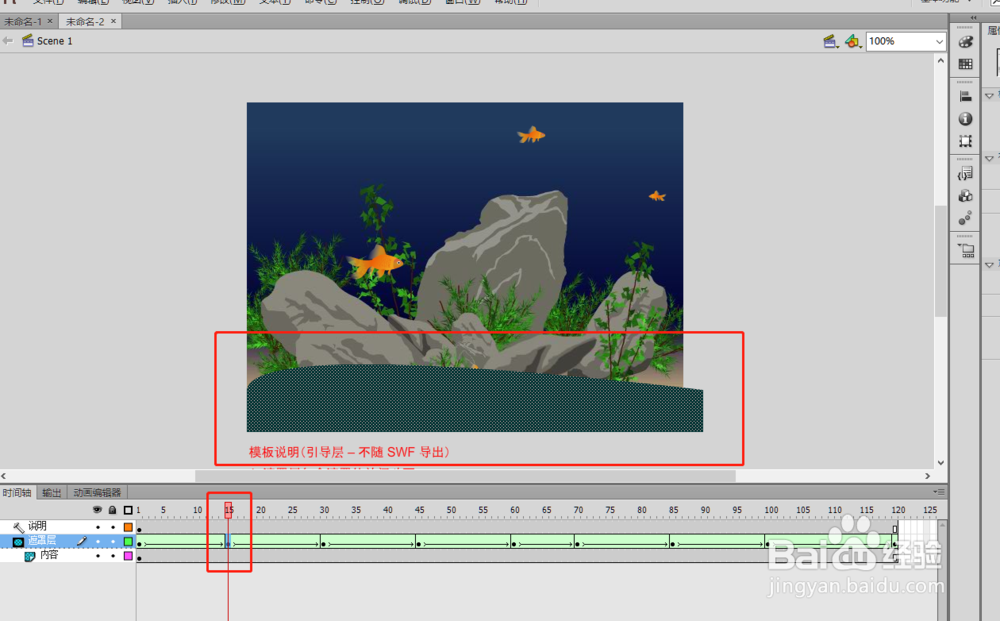The image size is (1000, 621).
Task: Collapse the right panel dock double-arrow
Action: pos(973,18)
